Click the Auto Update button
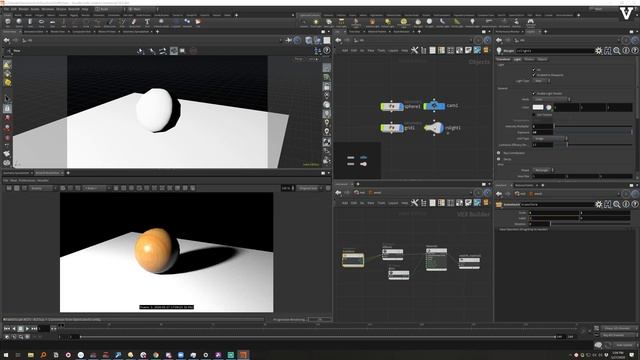 point(624,345)
